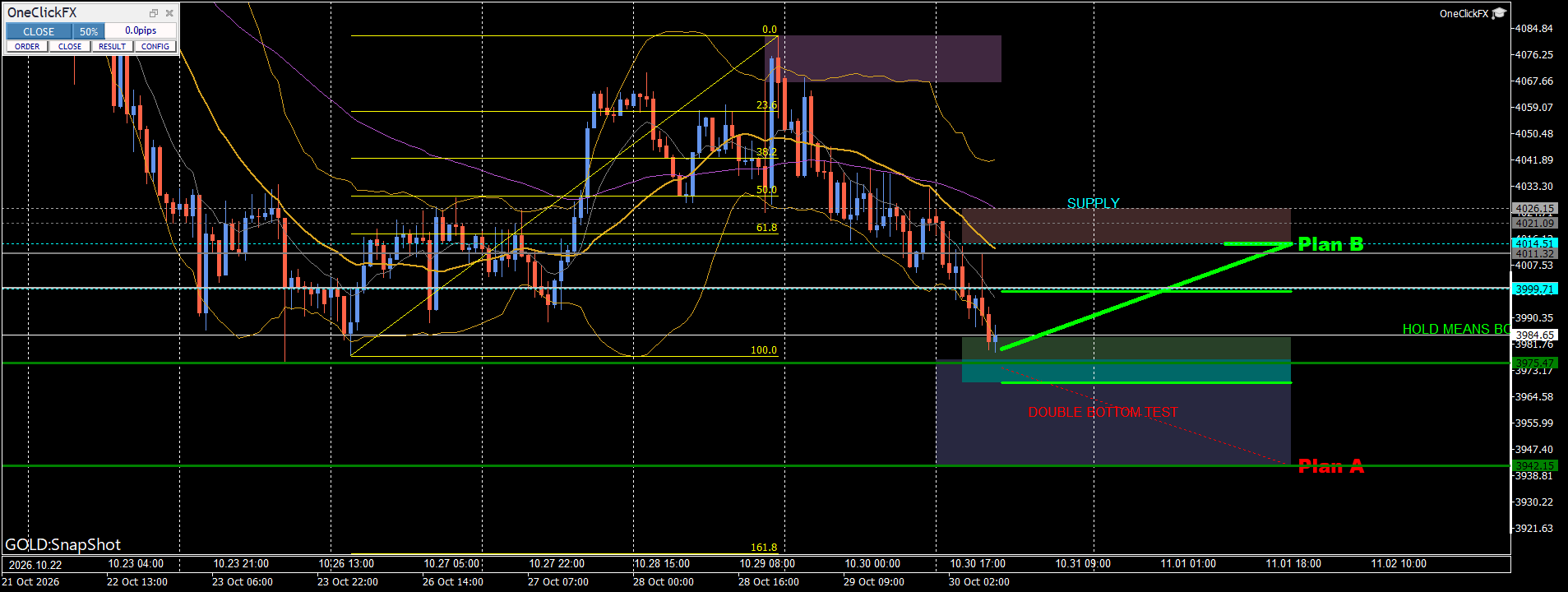Click the 3975.47 green level price tag
The width and height of the screenshot is (1568, 592).
[x=1534, y=363]
